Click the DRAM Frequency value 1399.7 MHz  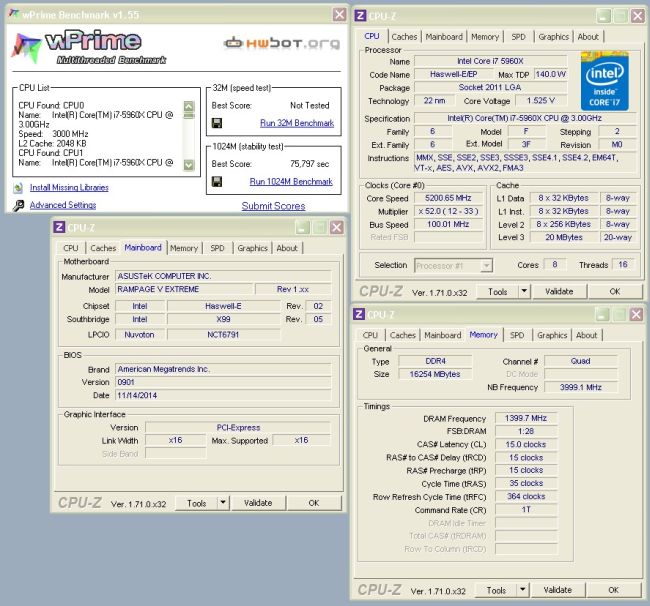(526, 418)
